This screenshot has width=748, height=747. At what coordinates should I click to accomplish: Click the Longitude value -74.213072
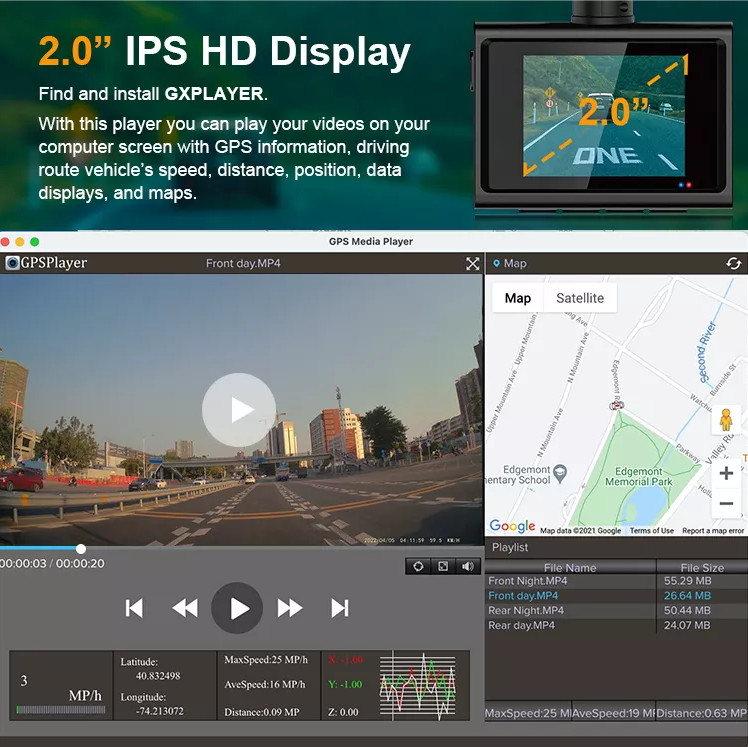click(x=159, y=711)
